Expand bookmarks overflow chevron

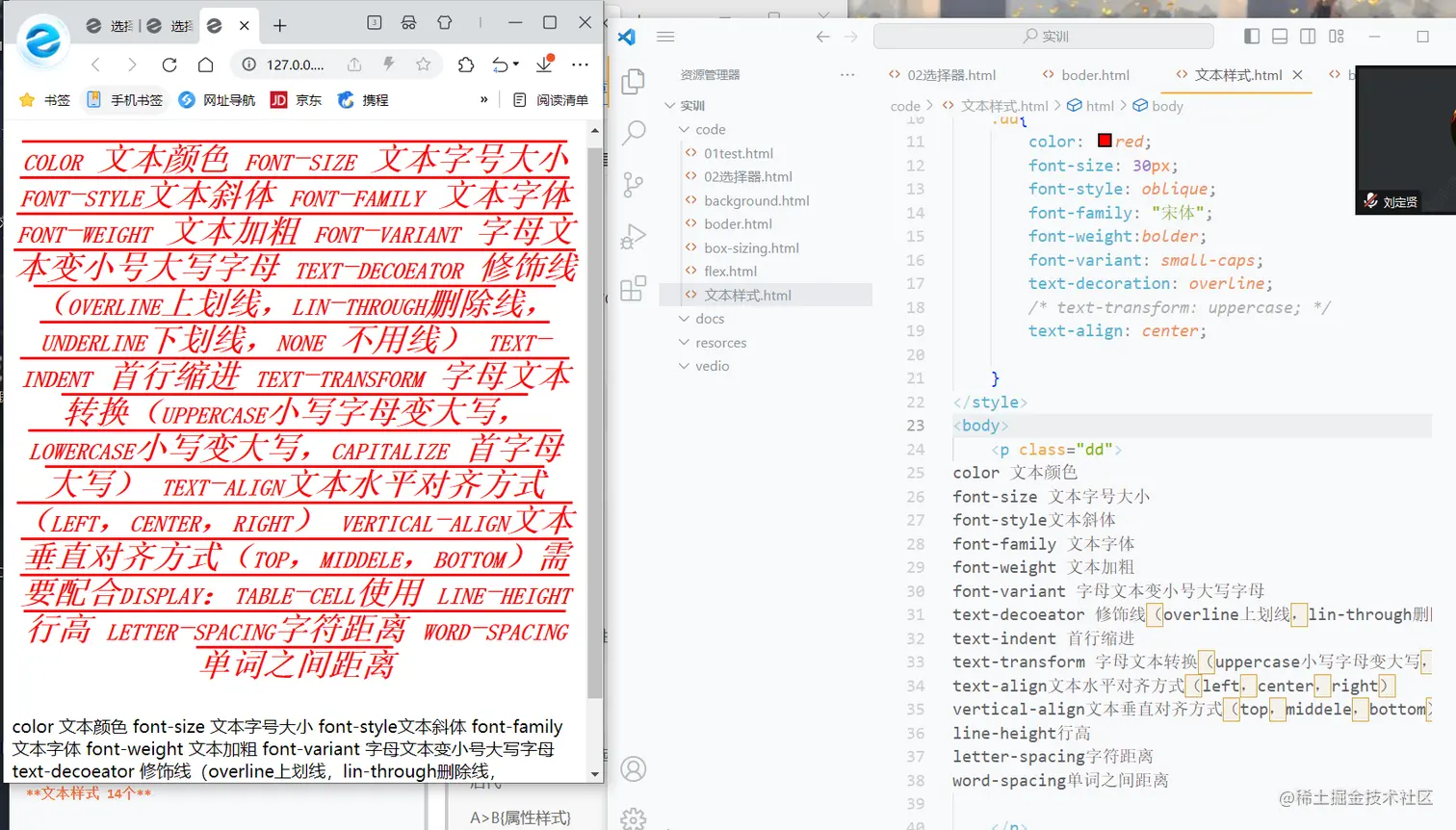pyautogui.click(x=483, y=99)
